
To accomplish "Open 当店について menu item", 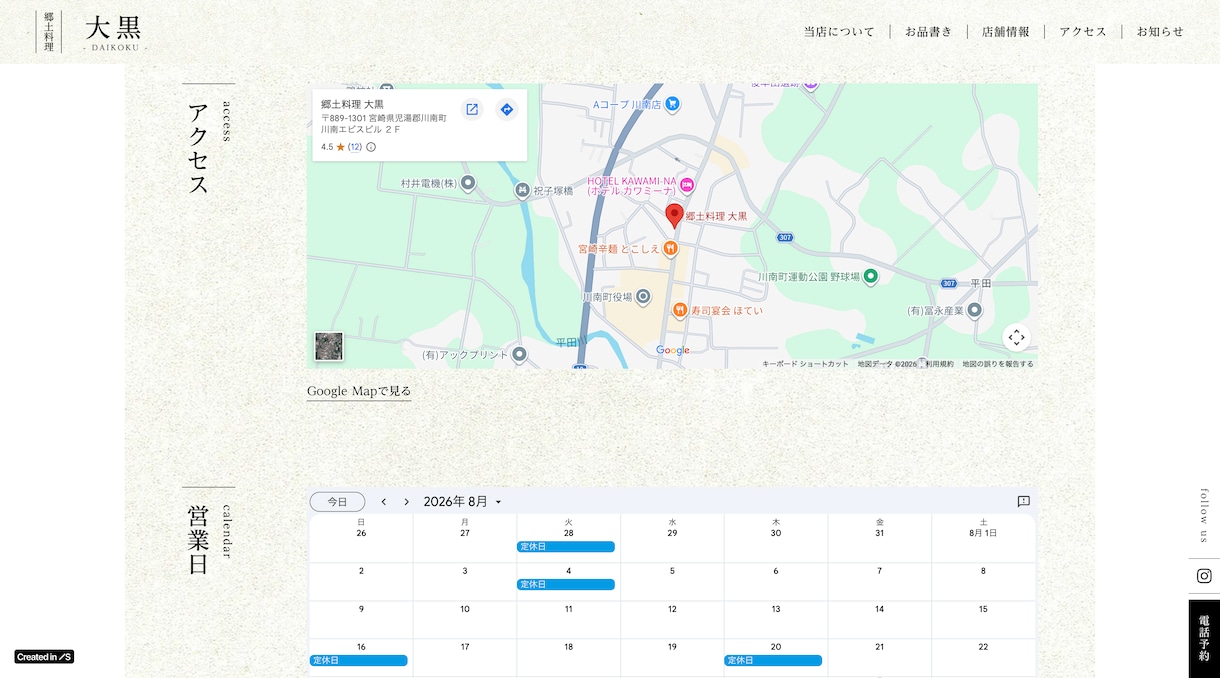I will pos(839,32).
